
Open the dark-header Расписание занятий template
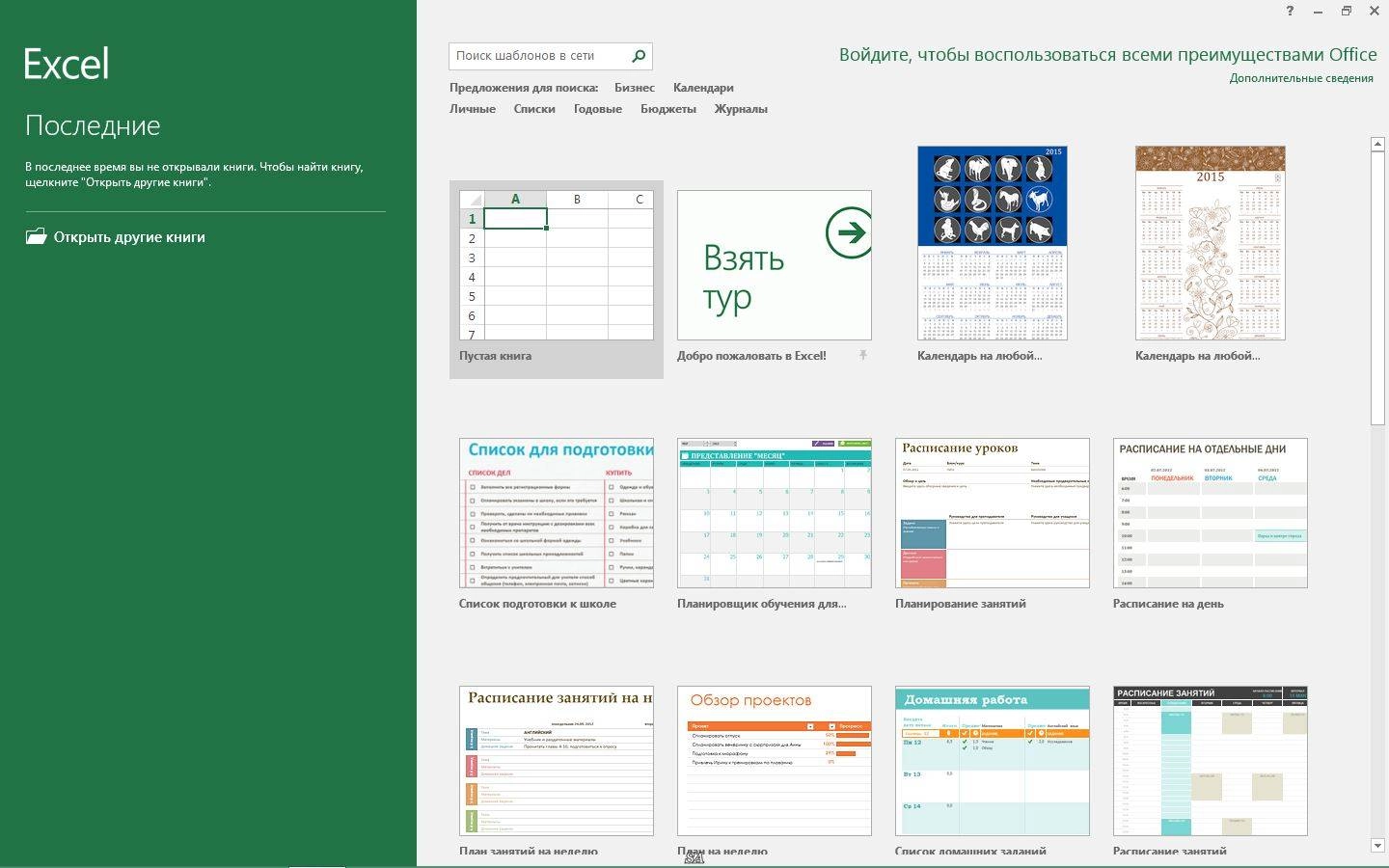point(1211,761)
